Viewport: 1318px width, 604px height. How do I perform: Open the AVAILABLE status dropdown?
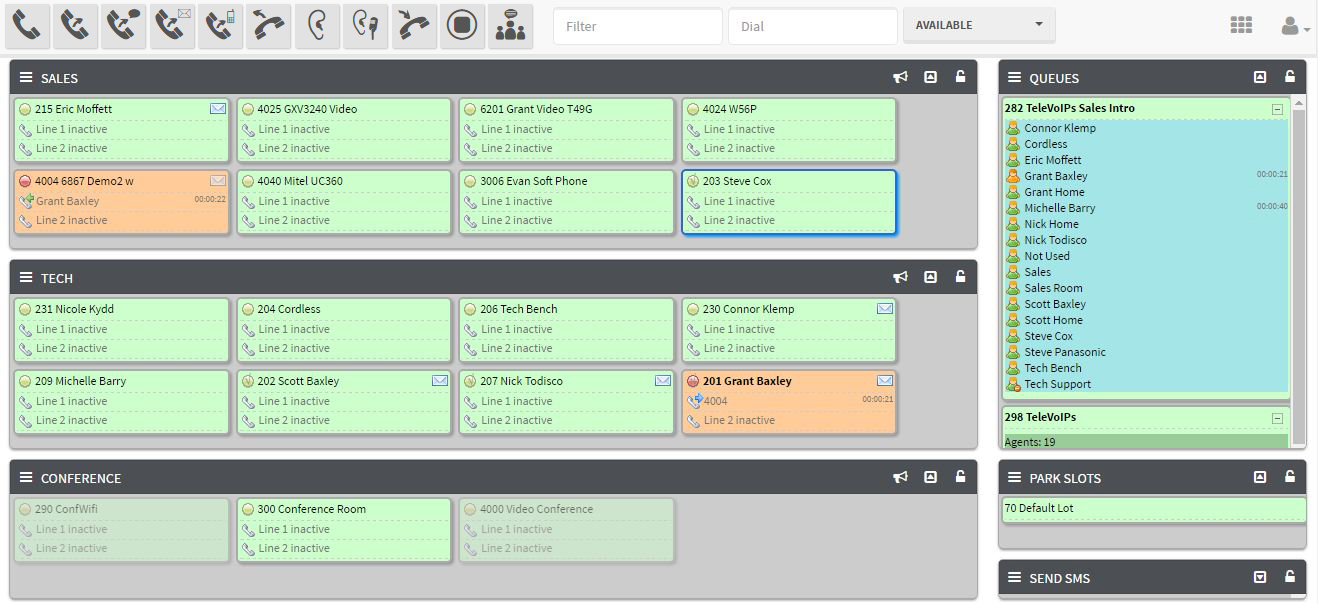[x=977, y=24]
